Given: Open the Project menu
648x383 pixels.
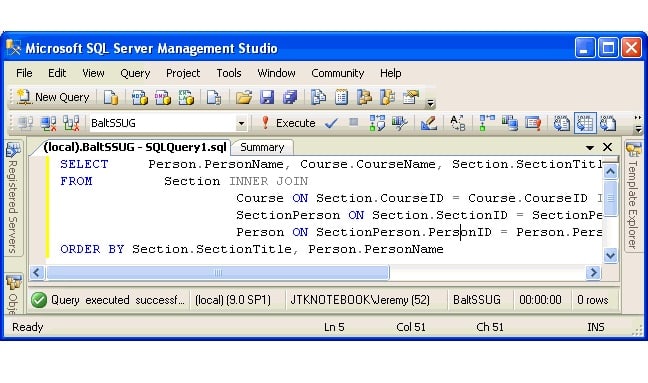Looking at the screenshot, I should [x=183, y=73].
